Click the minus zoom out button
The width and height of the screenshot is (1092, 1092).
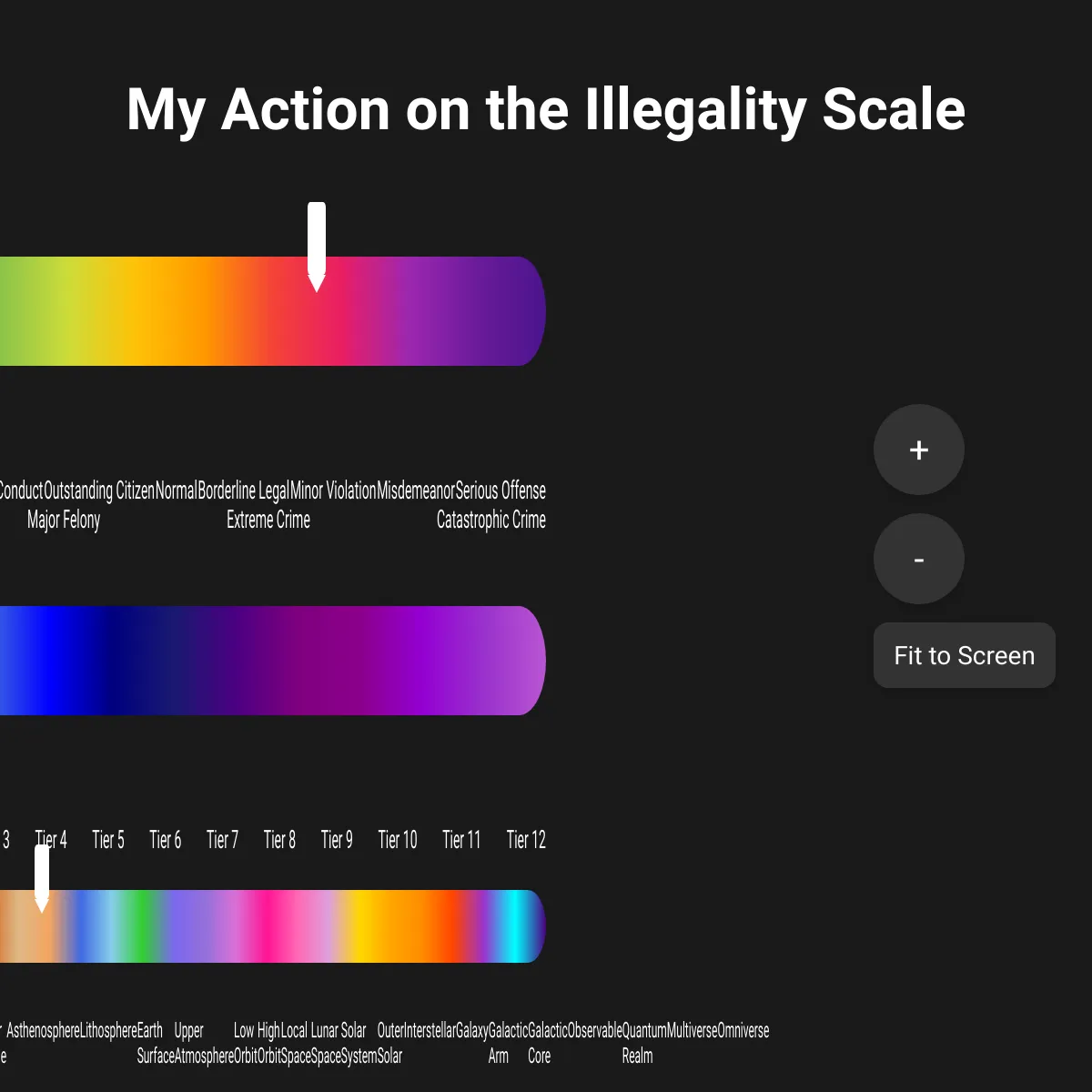pyautogui.click(x=919, y=559)
